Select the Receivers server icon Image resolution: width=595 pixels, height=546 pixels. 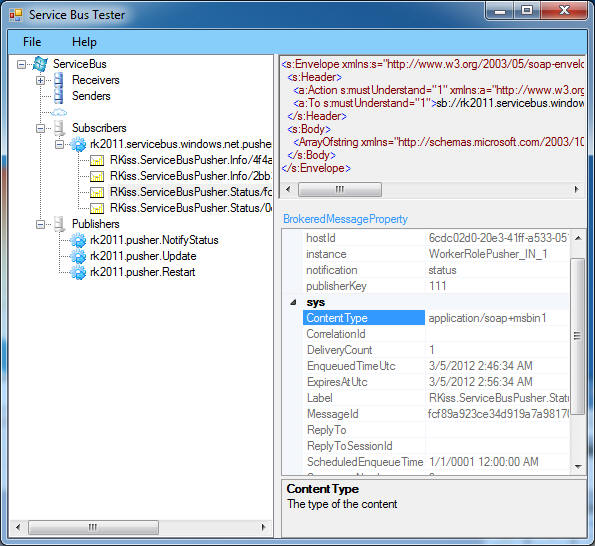coord(59,80)
